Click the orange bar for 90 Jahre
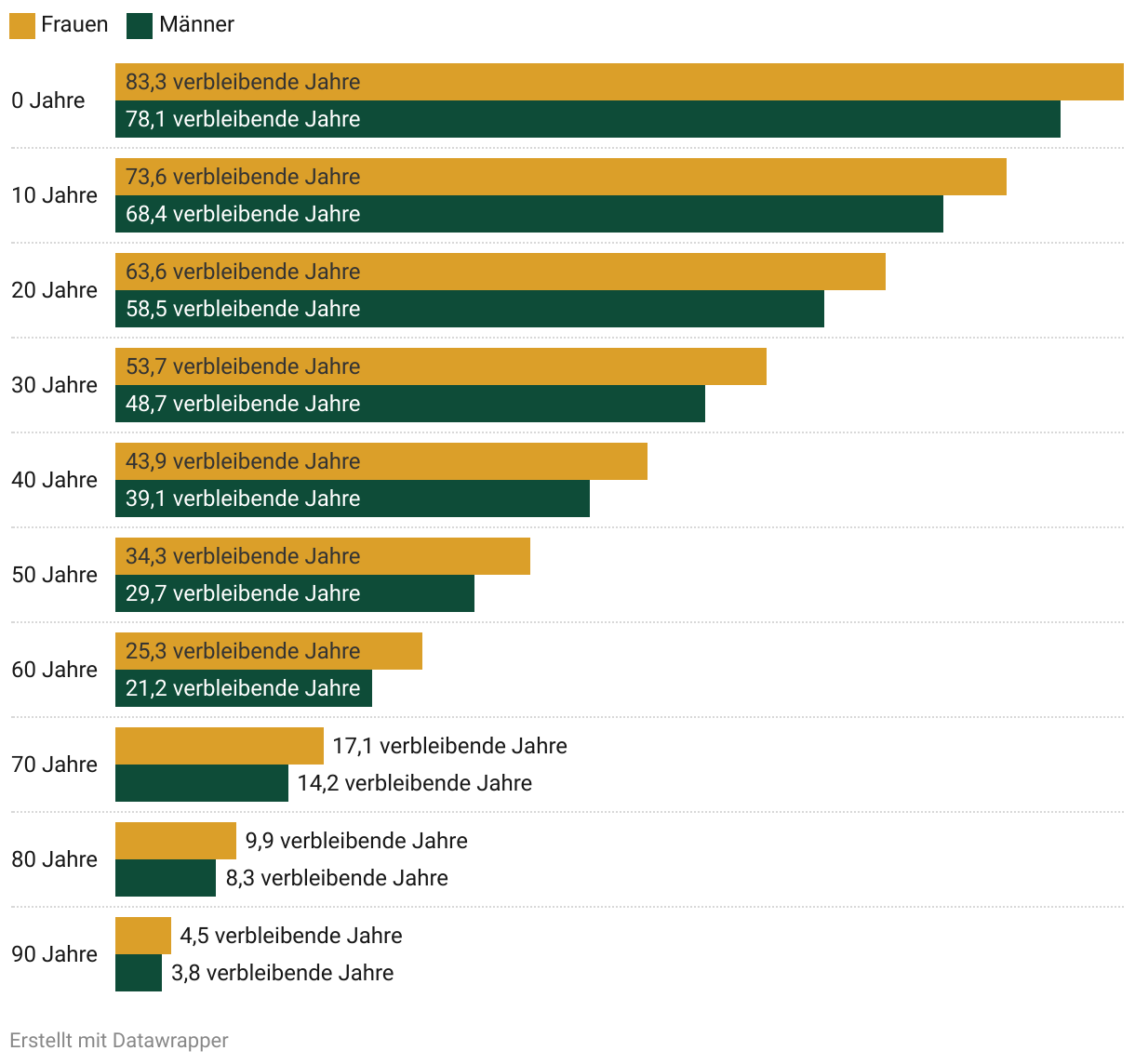The height and width of the screenshot is (1064, 1135). pos(142,936)
